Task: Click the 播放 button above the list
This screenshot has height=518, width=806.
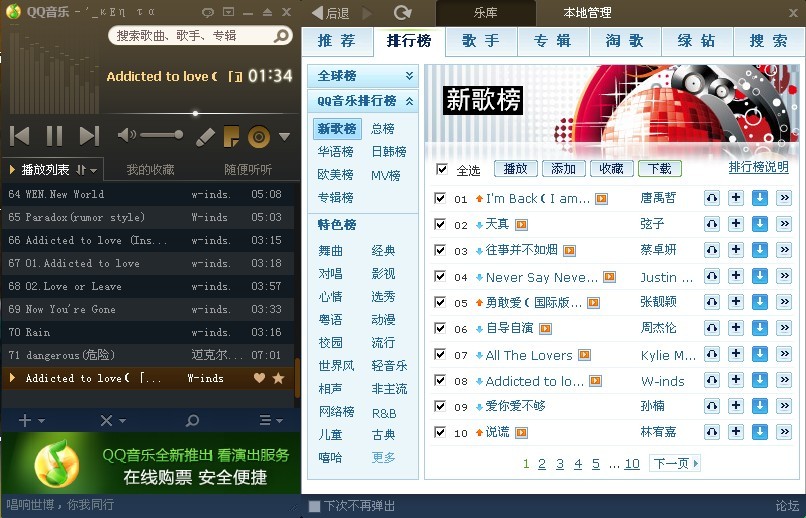Action: coord(516,169)
